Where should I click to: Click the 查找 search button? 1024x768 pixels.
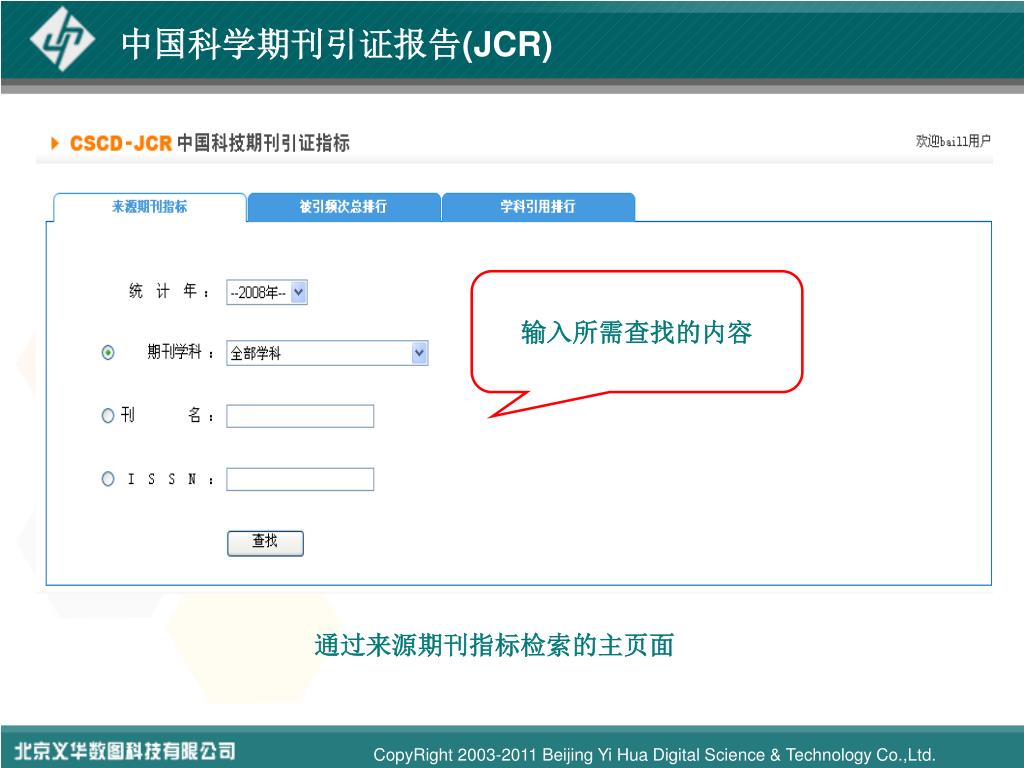(265, 543)
